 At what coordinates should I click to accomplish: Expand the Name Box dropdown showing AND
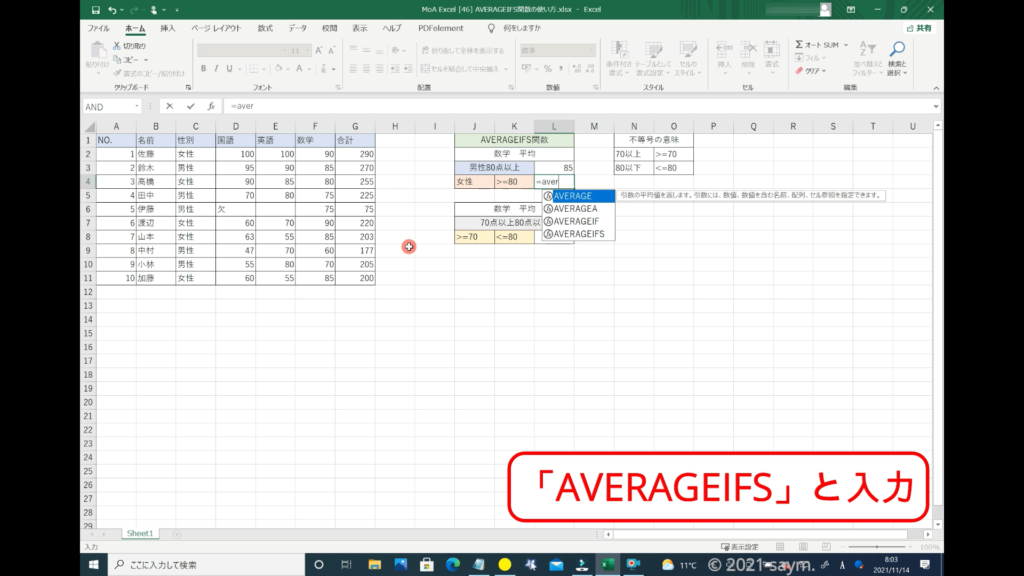click(x=137, y=106)
